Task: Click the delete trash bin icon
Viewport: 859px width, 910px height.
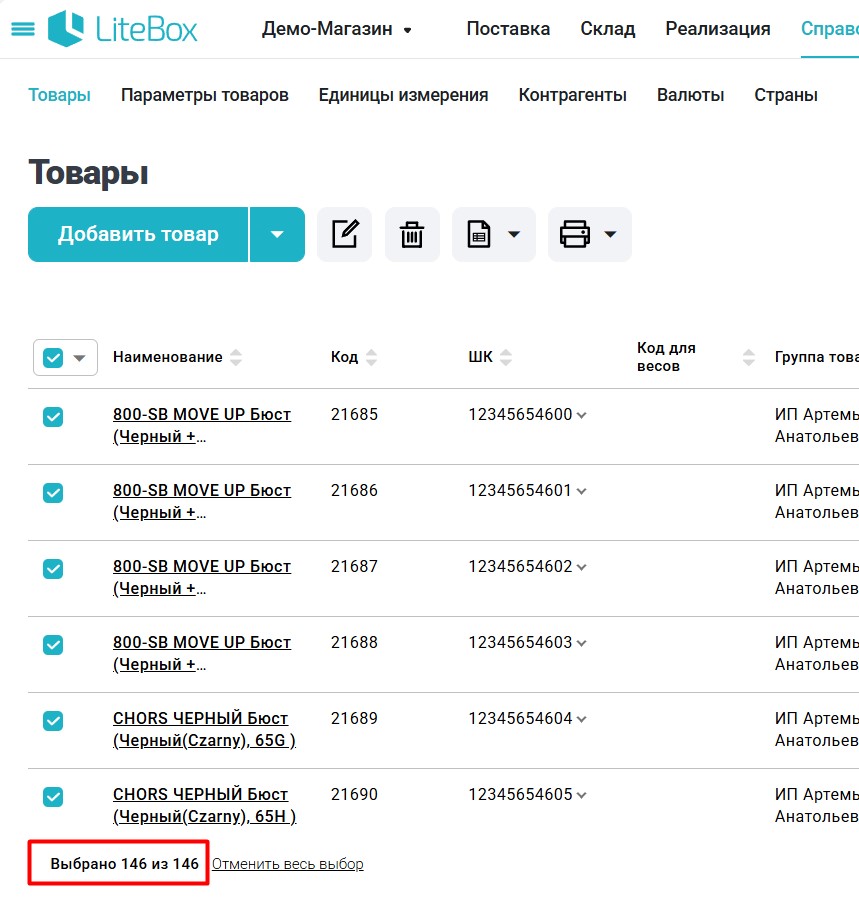Action: [x=412, y=235]
